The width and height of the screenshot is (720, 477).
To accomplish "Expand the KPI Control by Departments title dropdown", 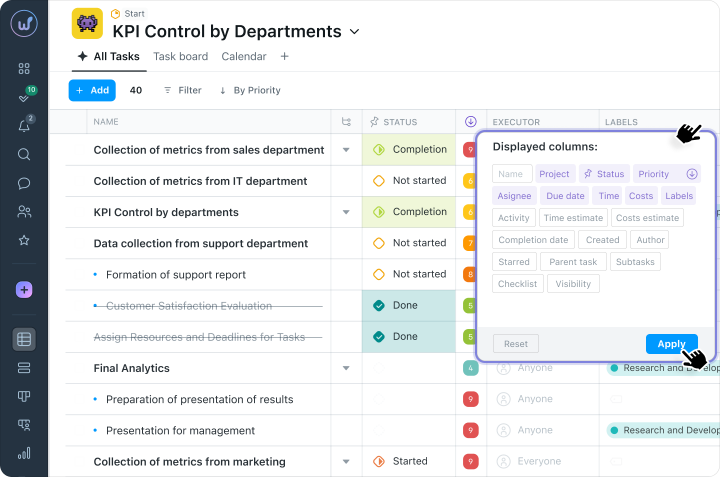I will 353,32.
